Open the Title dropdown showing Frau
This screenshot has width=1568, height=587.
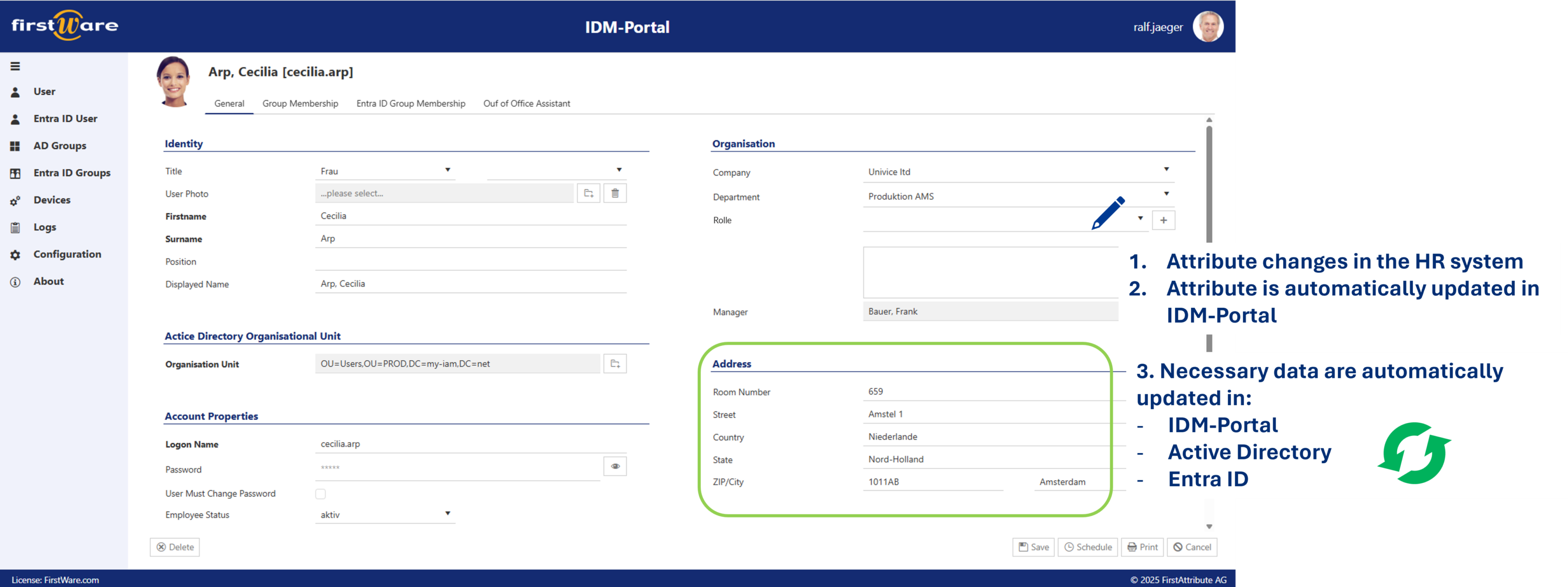[x=385, y=171]
